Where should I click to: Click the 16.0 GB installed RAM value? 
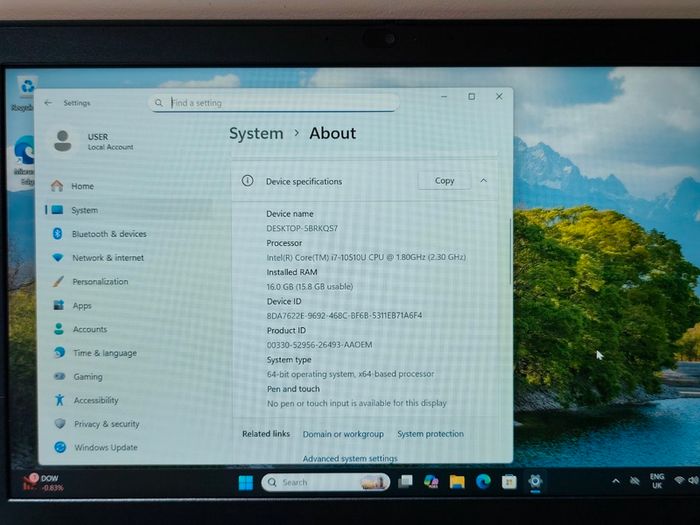point(309,286)
